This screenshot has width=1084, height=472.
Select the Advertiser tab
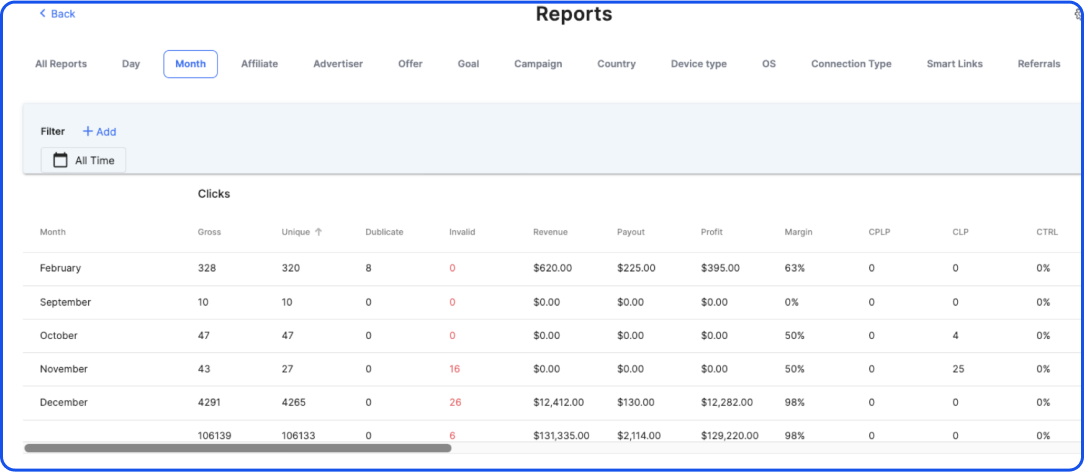pyautogui.click(x=338, y=64)
